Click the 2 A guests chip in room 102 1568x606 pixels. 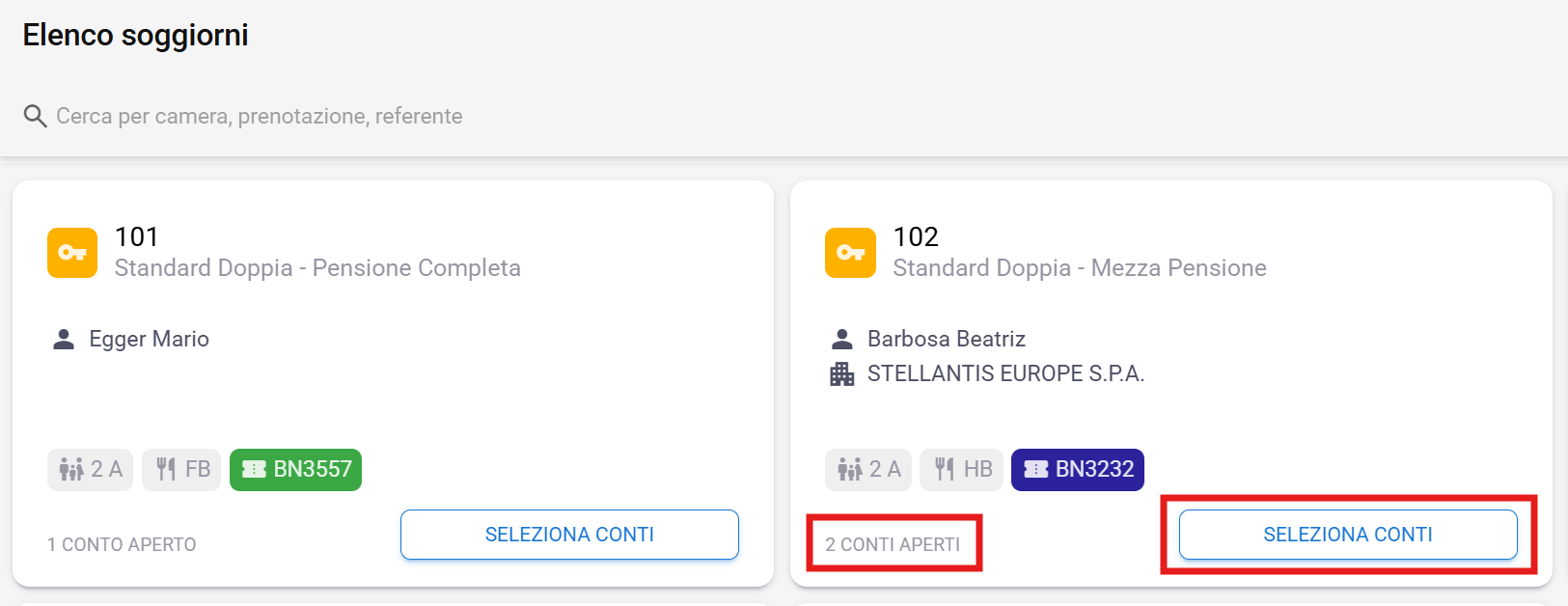(x=868, y=470)
